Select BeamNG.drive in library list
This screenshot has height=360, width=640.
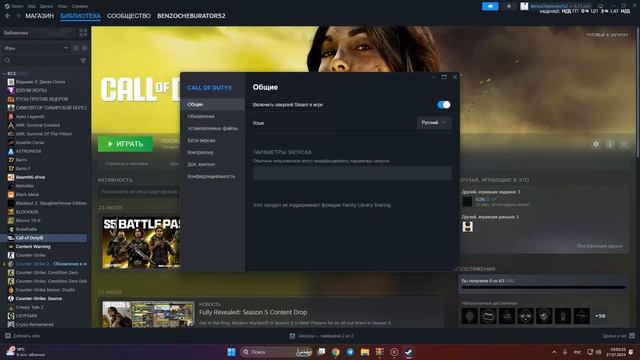click(30, 177)
